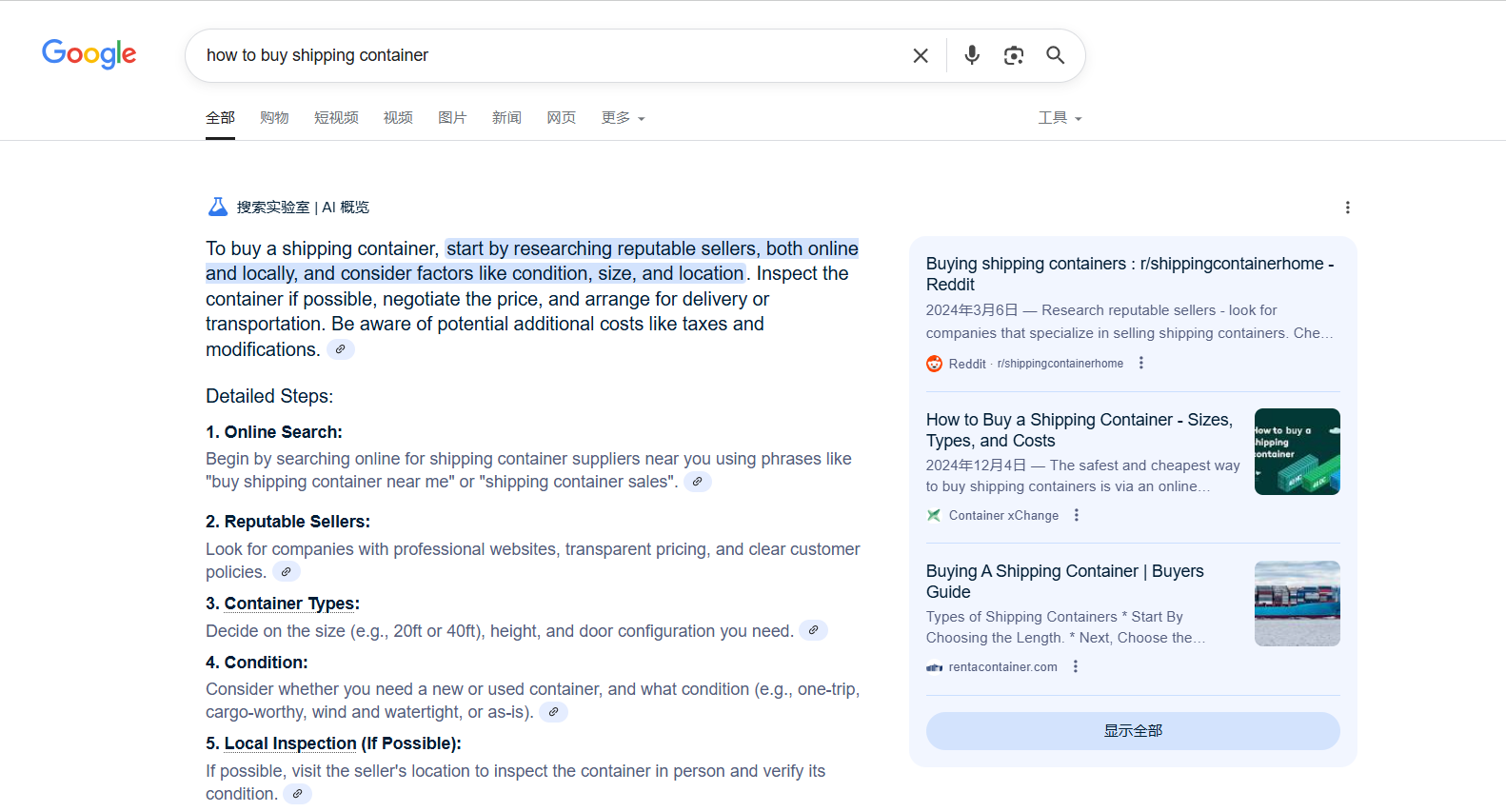Switch to the 短视频 tab
Screen dimensions: 1506x812
point(336,118)
